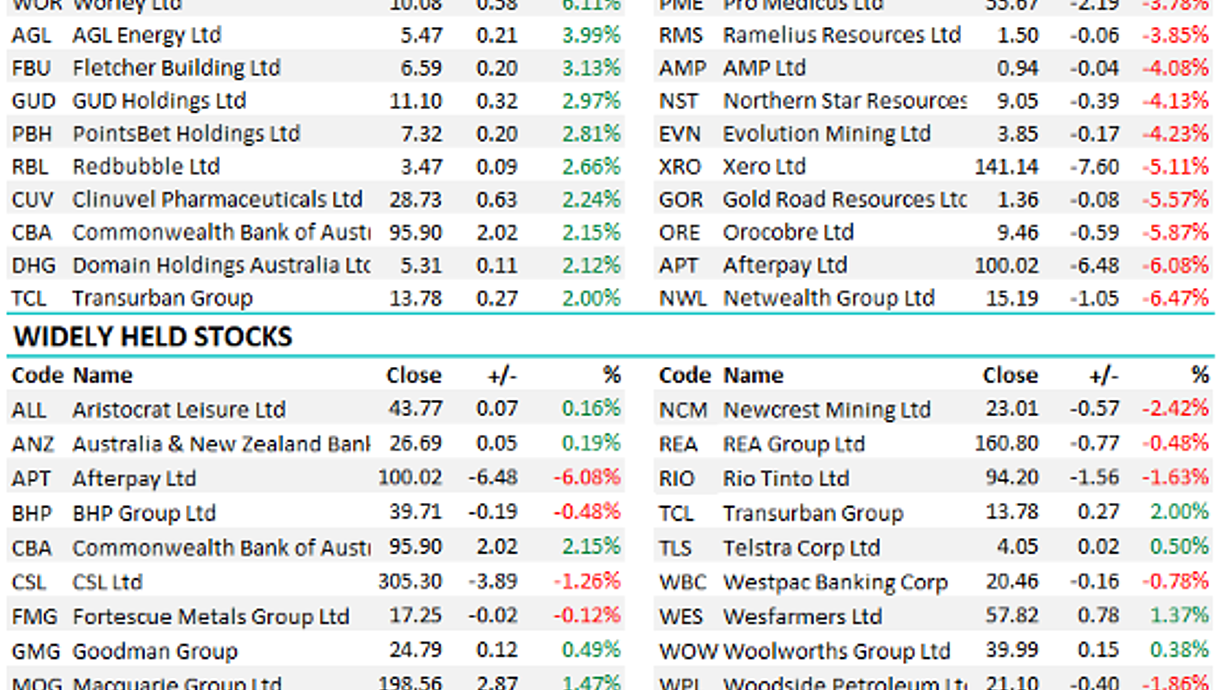Screen dimensions: 1226x690
Task: Click the right table Name header
Action: [754, 375]
